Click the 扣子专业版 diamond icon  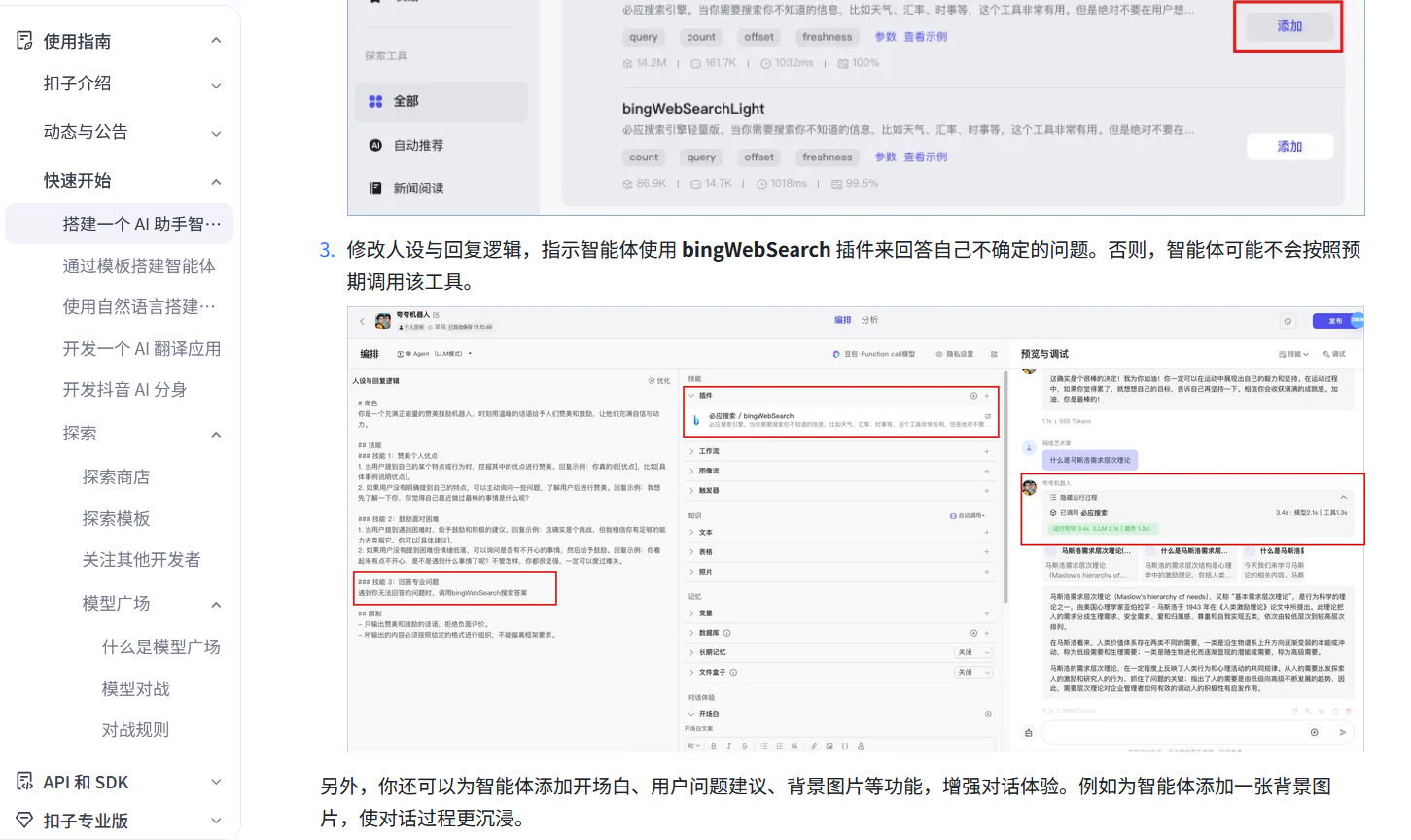tap(25, 821)
